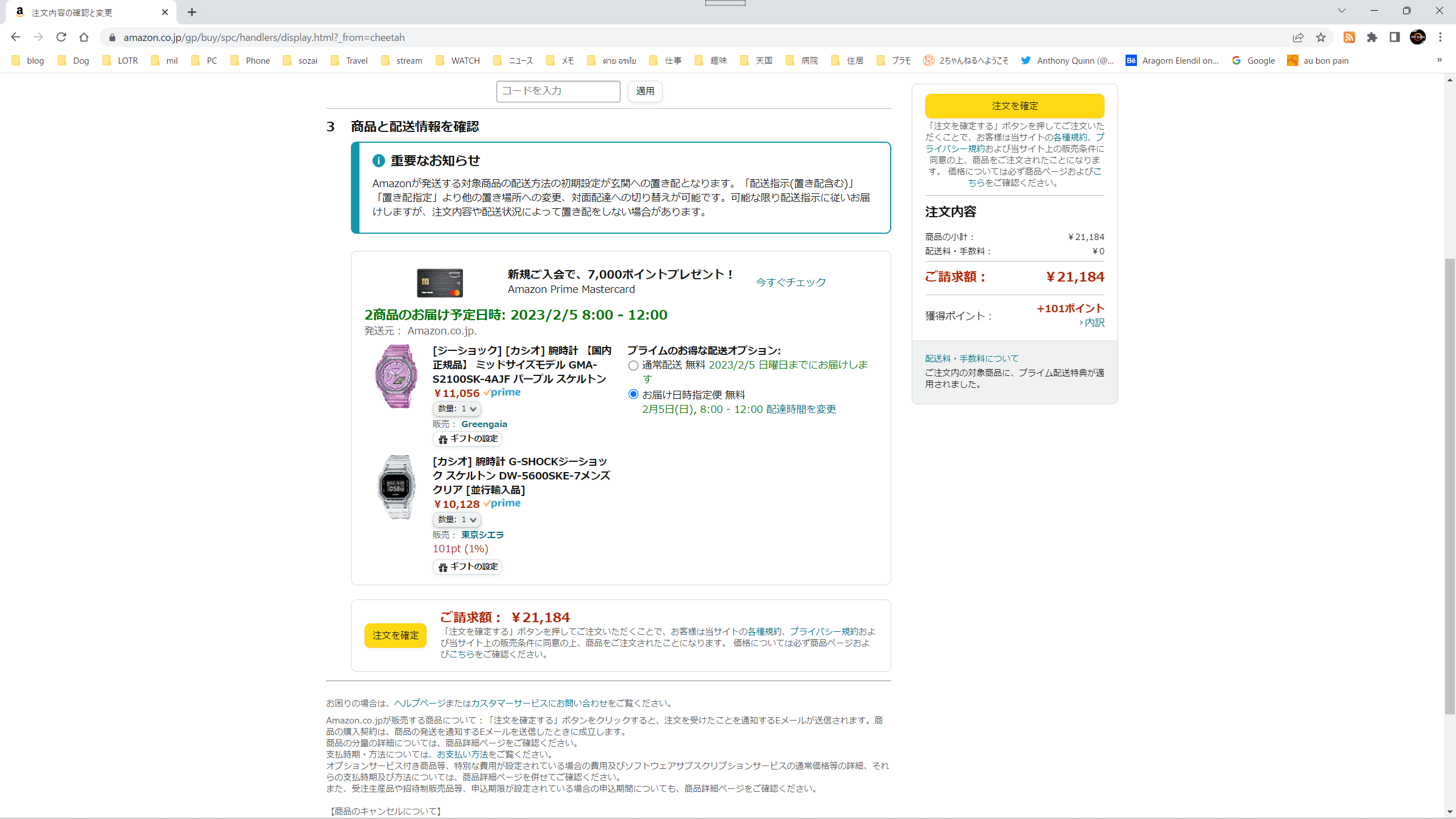The image size is (1456, 819).
Task: Click the info icon beside 重要なお知らせ
Action: pyautogui.click(x=378, y=161)
